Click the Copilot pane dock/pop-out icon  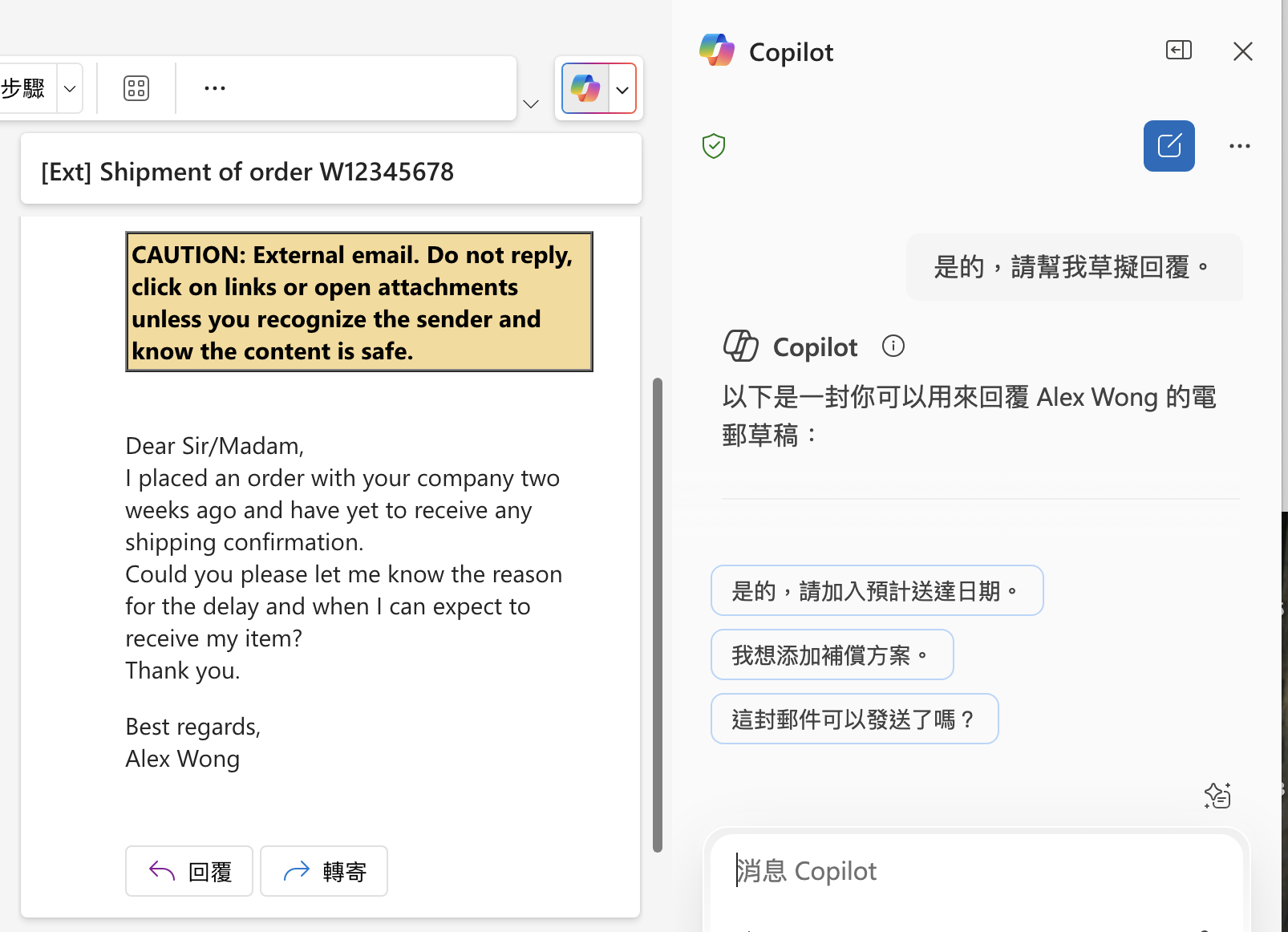coord(1178,51)
